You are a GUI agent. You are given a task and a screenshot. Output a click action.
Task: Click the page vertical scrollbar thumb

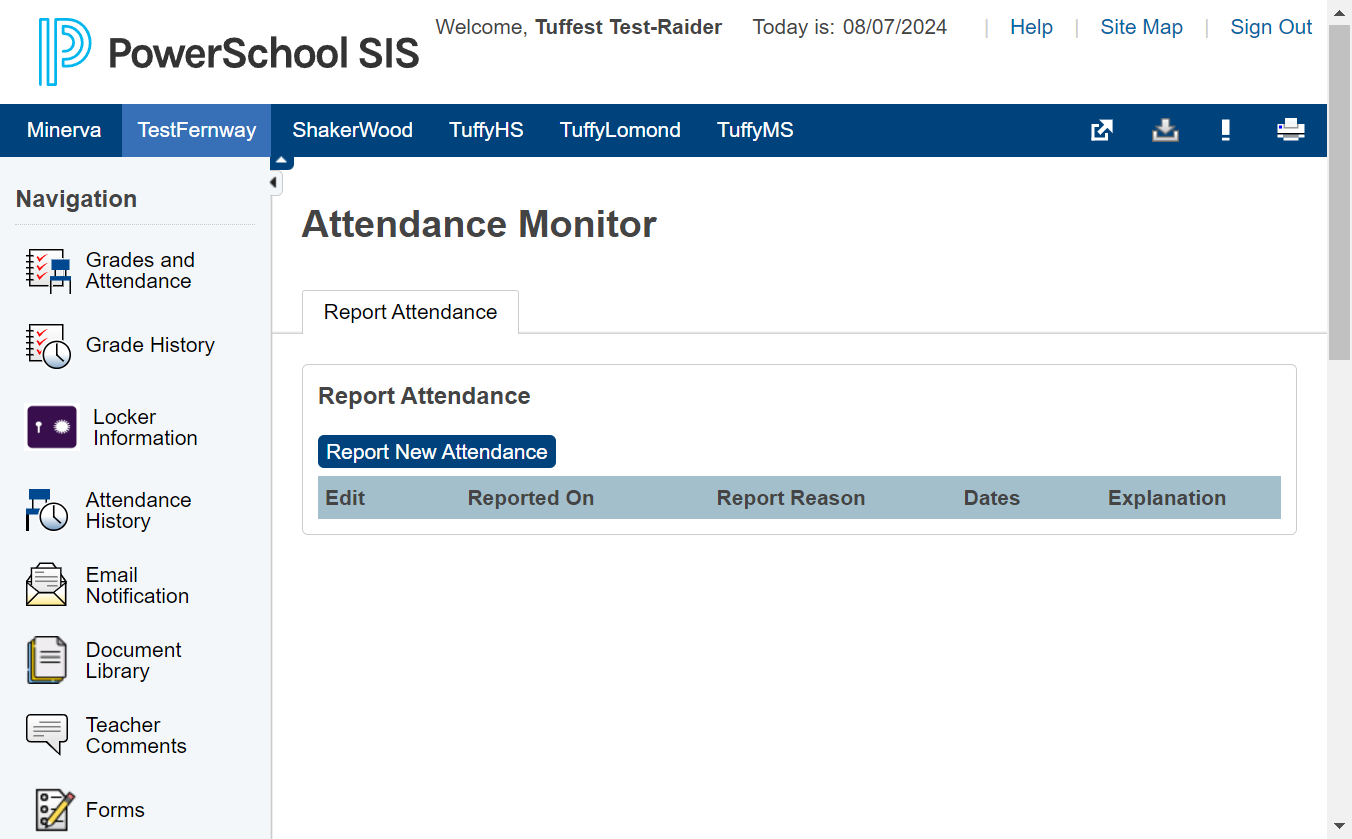pos(1340,193)
